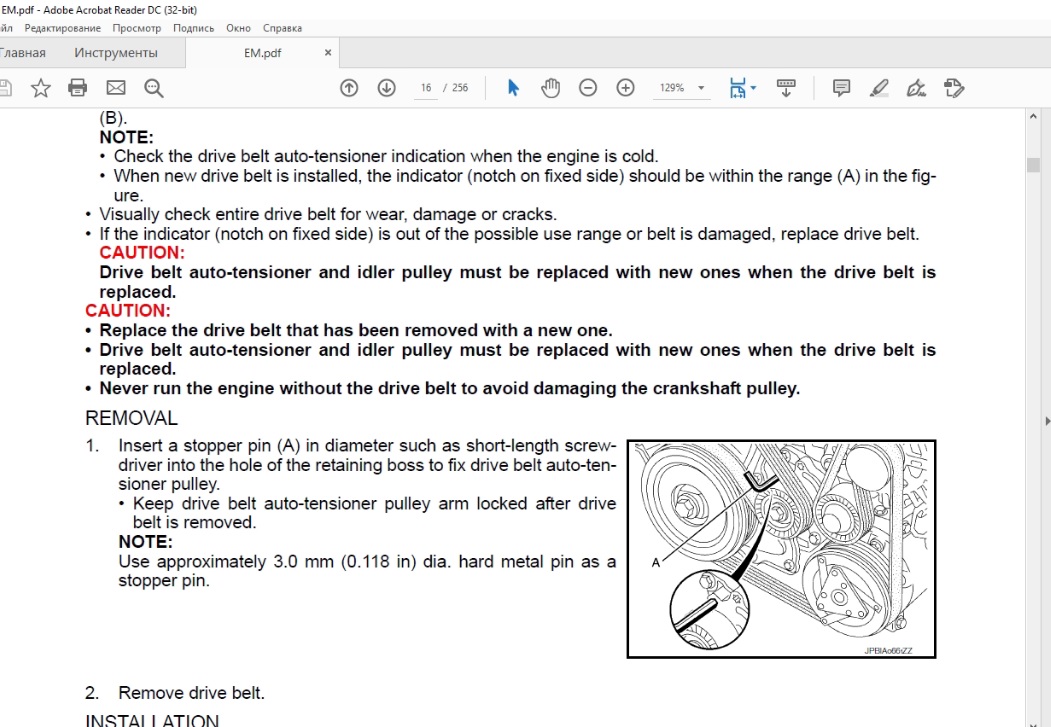Go to the next page with the down arrow
Image resolution: width=1051 pixels, height=727 pixels.
(x=387, y=88)
